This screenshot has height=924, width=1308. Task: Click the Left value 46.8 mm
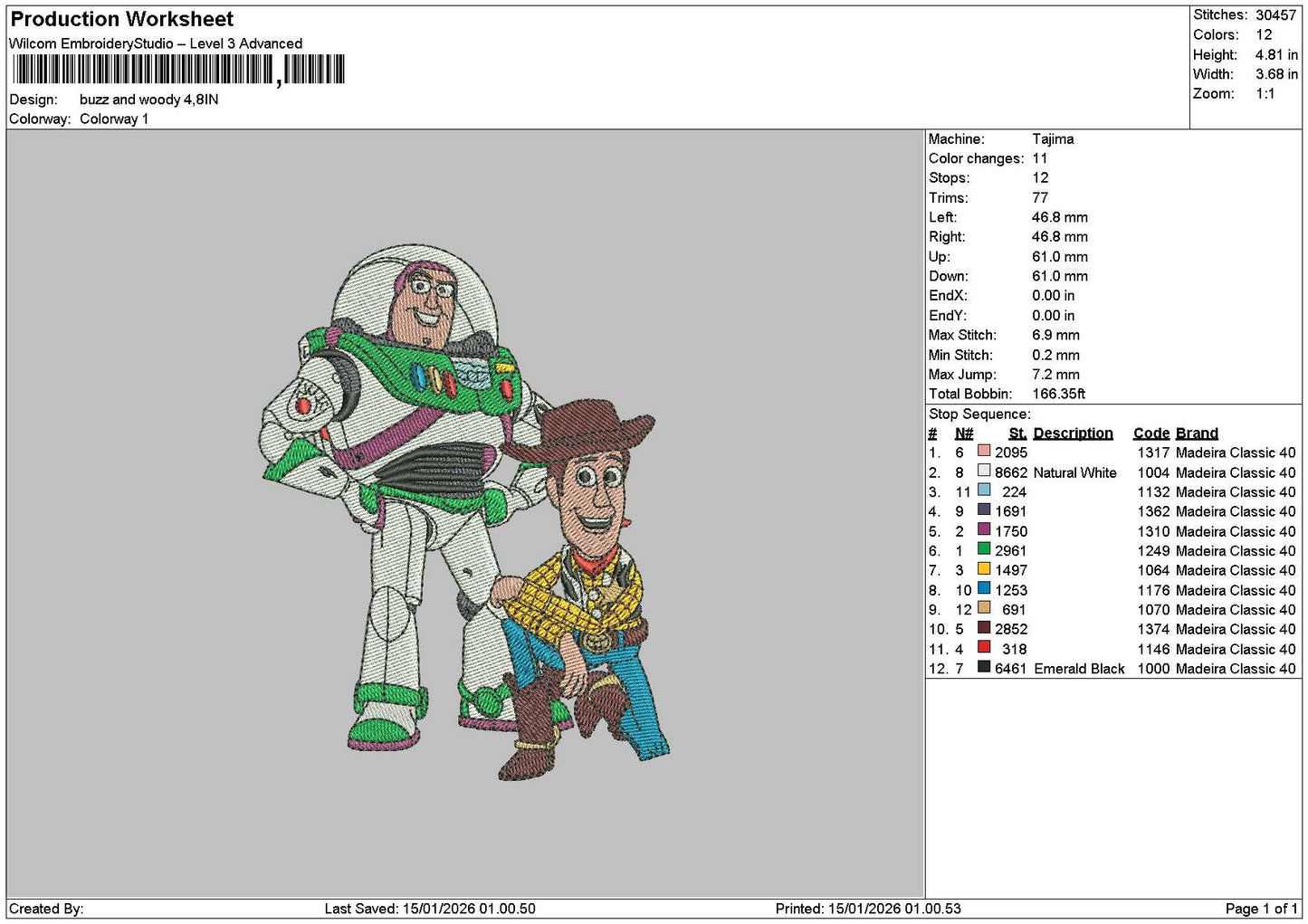pyautogui.click(x=1060, y=217)
